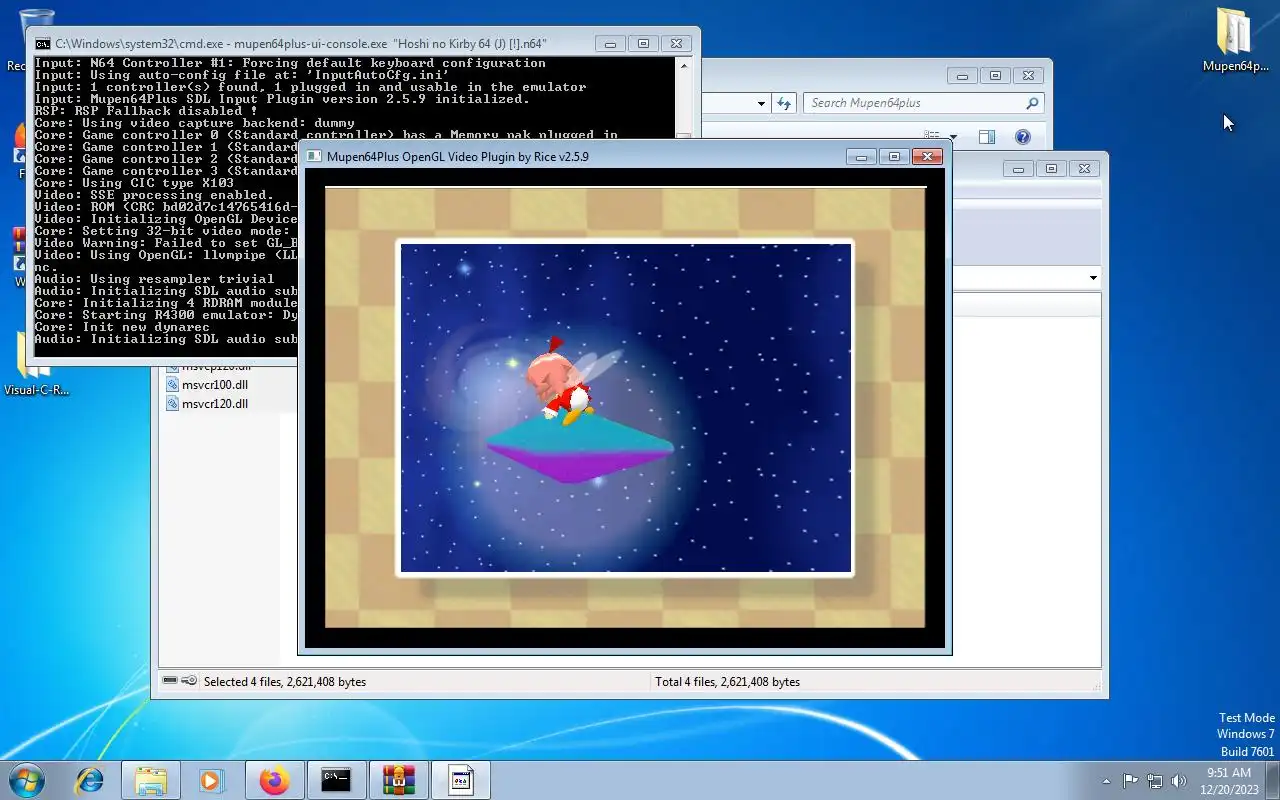Screen dimensions: 1280x800
Task: Click the search magnifier in Explorer
Action: pos(1032,103)
